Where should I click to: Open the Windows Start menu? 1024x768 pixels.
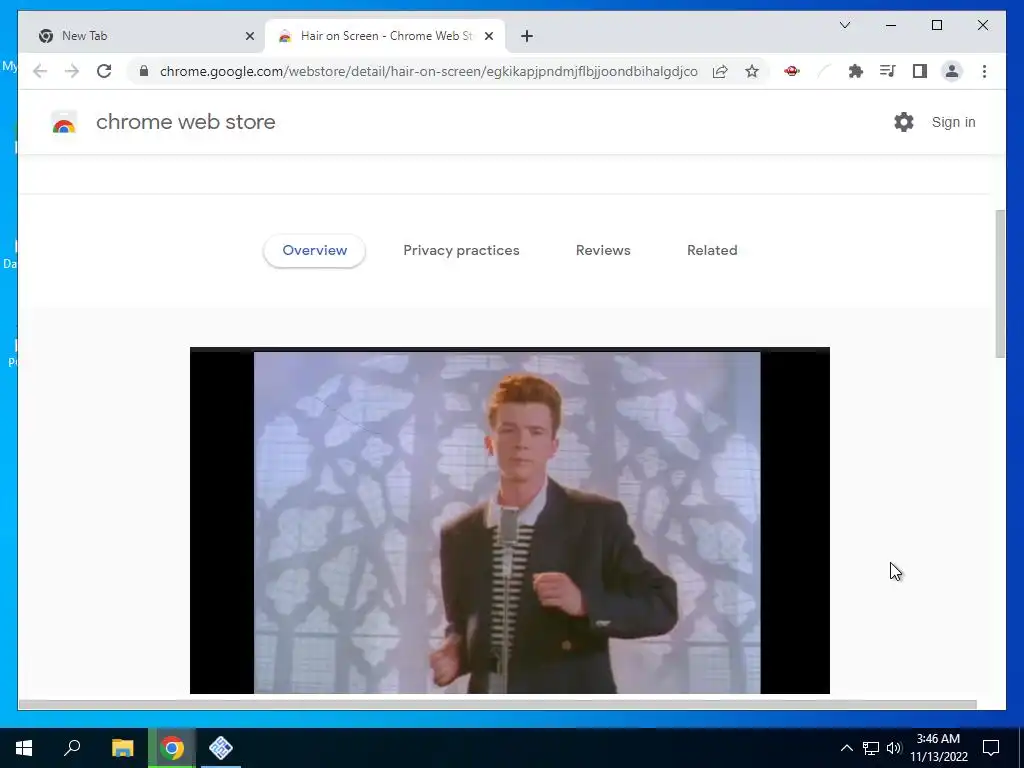coord(24,748)
